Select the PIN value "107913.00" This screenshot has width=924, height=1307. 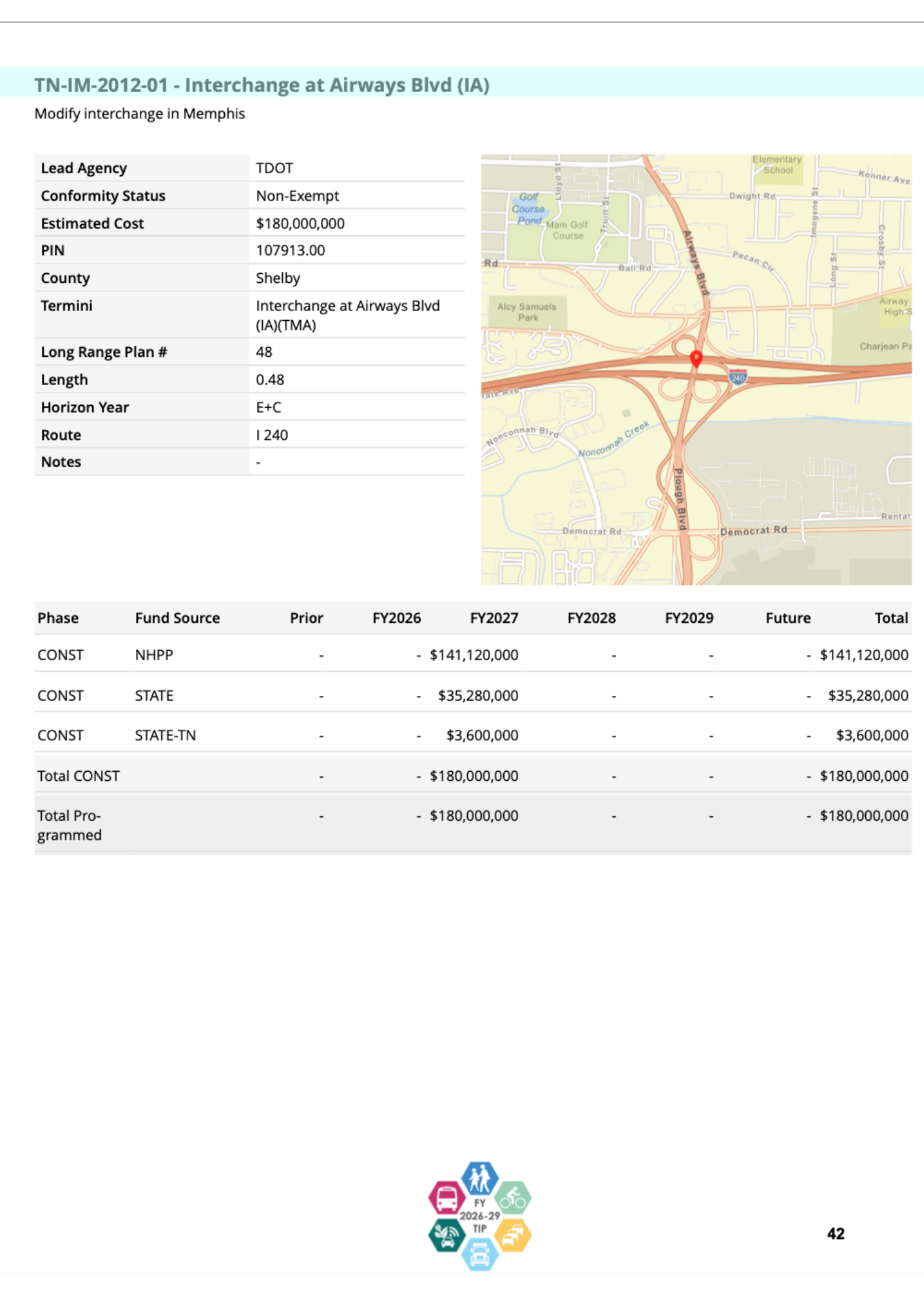290,250
